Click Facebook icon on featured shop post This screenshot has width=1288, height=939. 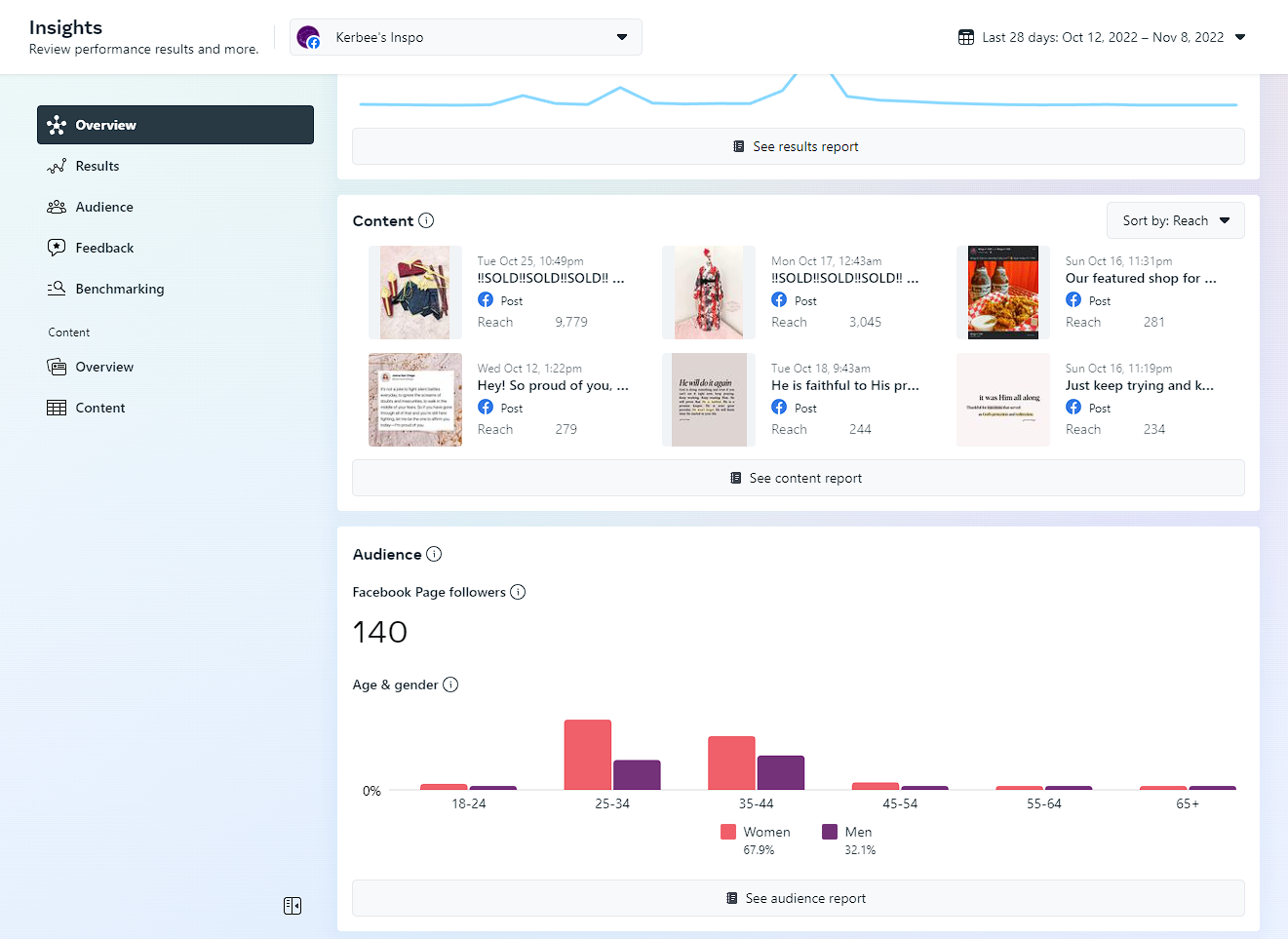coord(1073,300)
